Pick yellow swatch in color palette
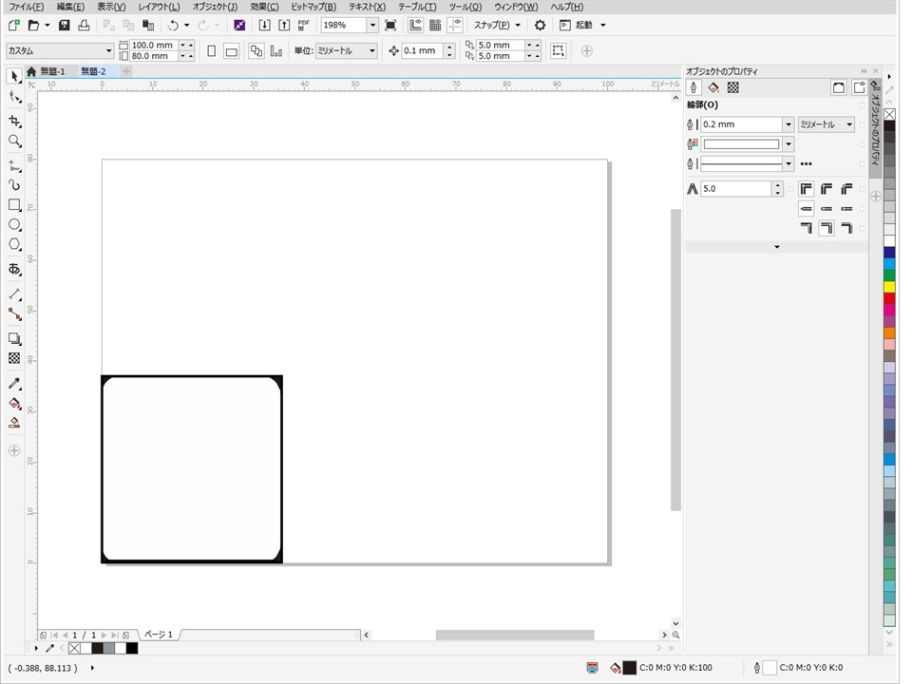This screenshot has width=912, height=684. point(889,287)
